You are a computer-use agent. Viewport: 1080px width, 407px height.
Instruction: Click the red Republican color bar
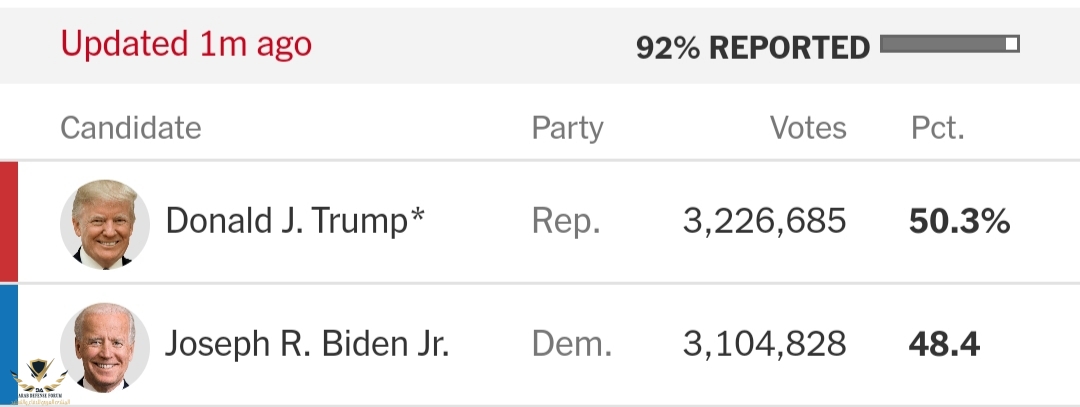(x=8, y=222)
